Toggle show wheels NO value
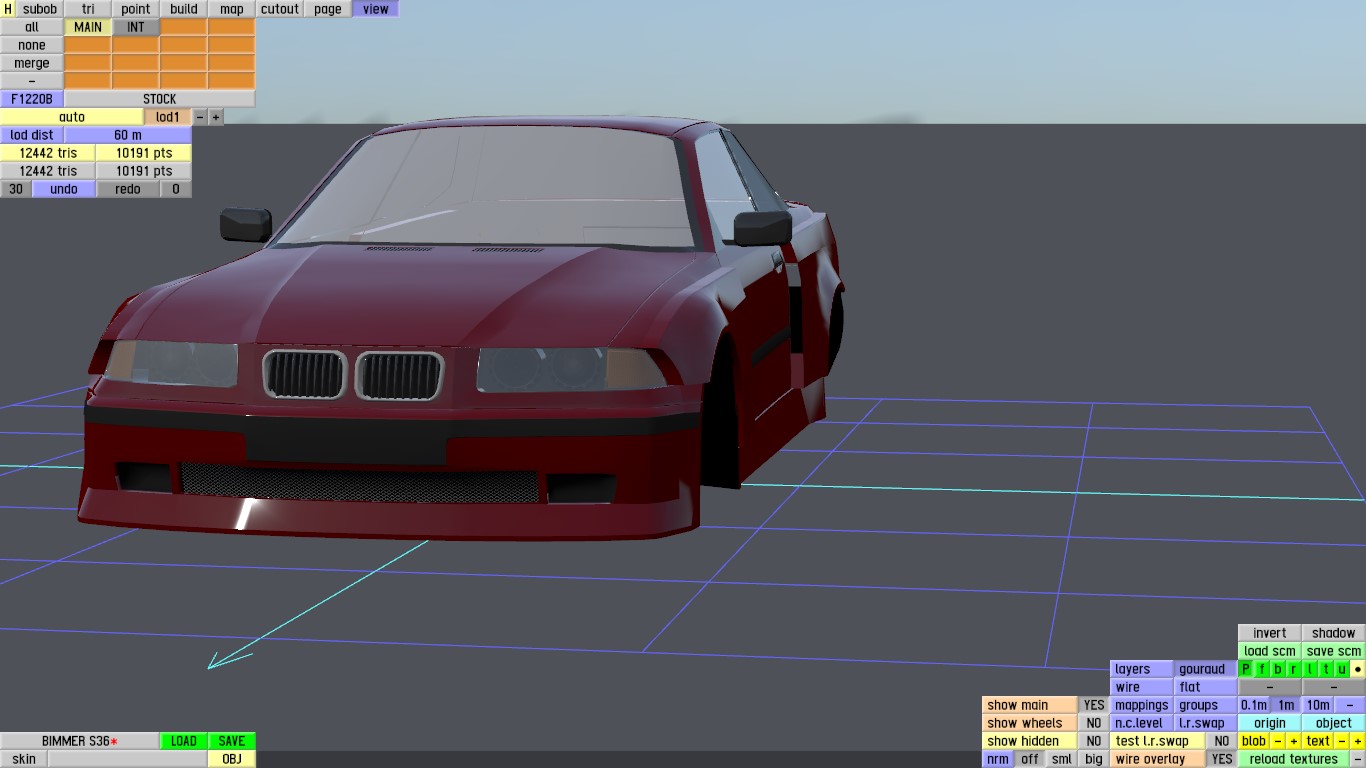Image resolution: width=1366 pixels, height=768 pixels. click(x=1094, y=723)
